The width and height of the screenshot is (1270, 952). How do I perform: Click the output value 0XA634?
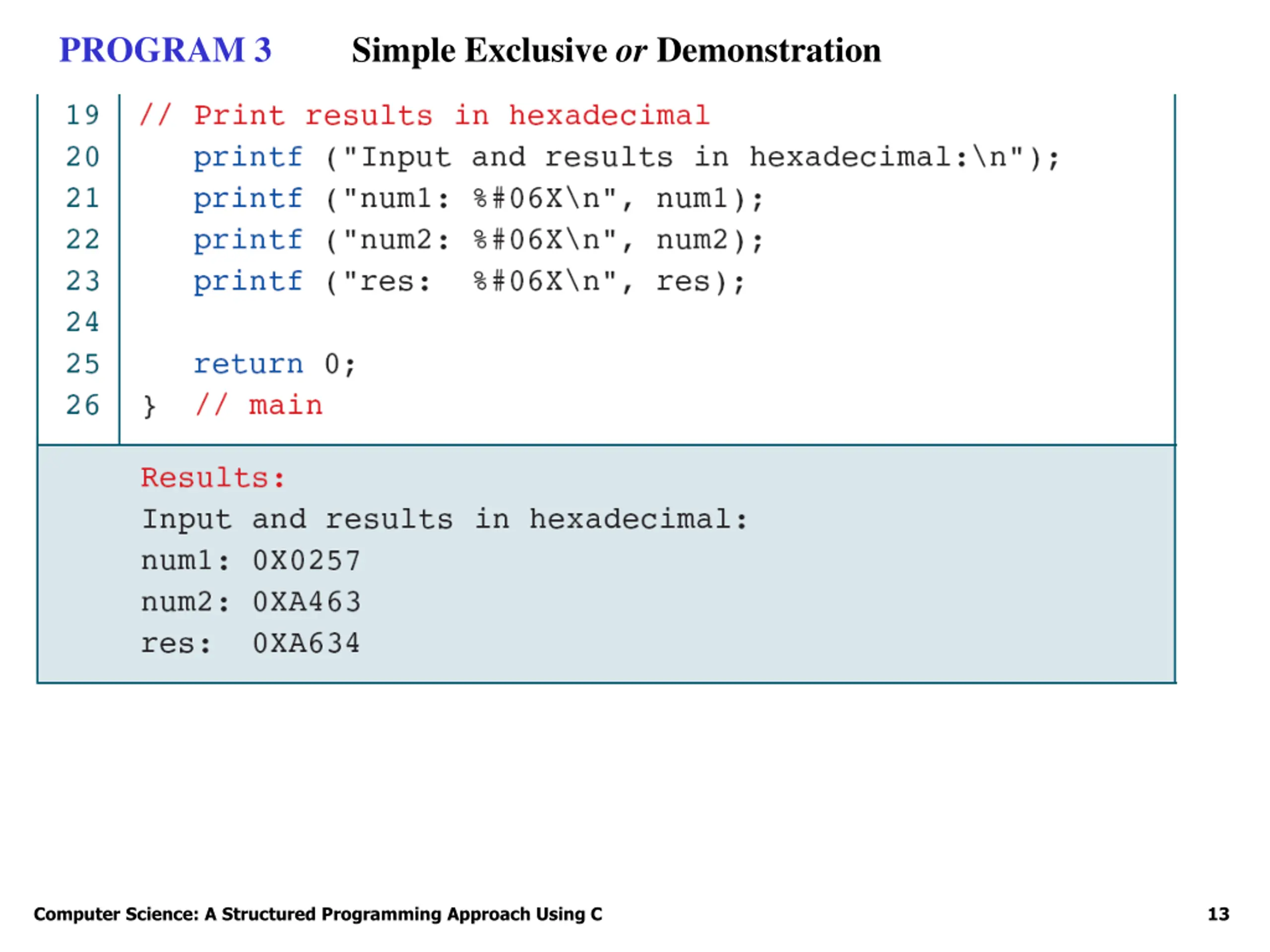pyautogui.click(x=307, y=643)
